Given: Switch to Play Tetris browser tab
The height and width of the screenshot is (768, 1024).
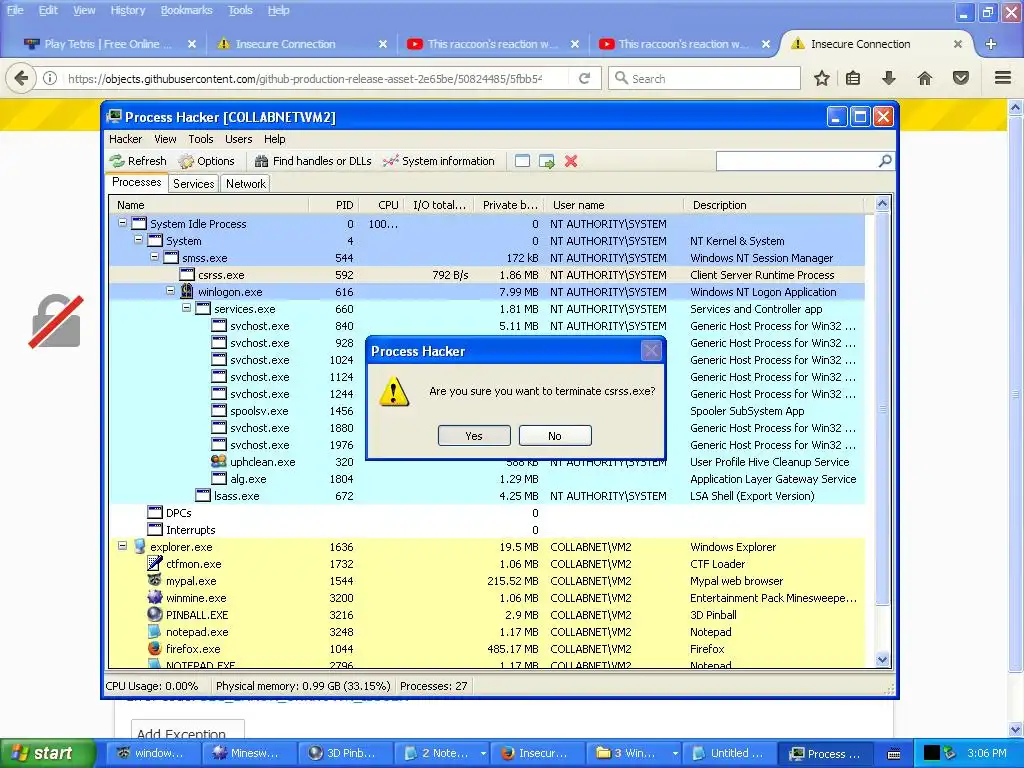Looking at the screenshot, I should coord(109,44).
